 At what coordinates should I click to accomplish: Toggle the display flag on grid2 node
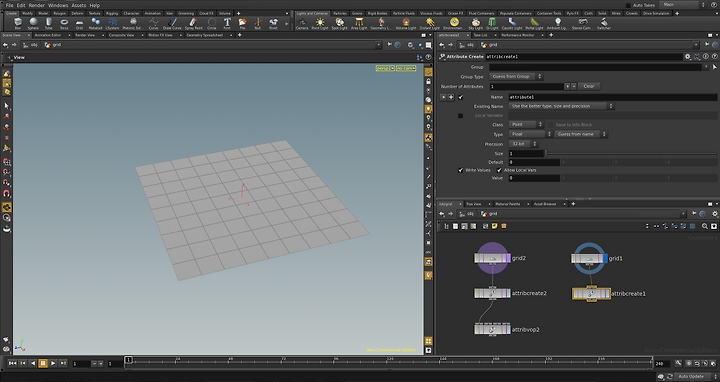[508, 258]
